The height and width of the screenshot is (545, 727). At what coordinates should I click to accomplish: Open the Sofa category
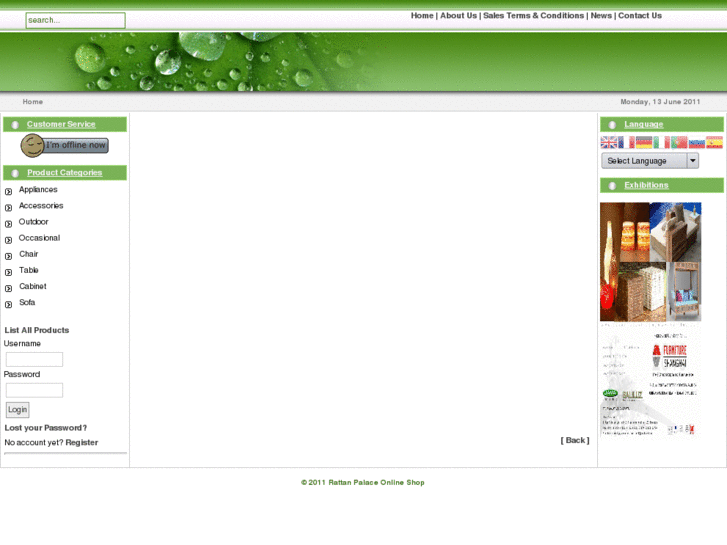click(x=27, y=302)
